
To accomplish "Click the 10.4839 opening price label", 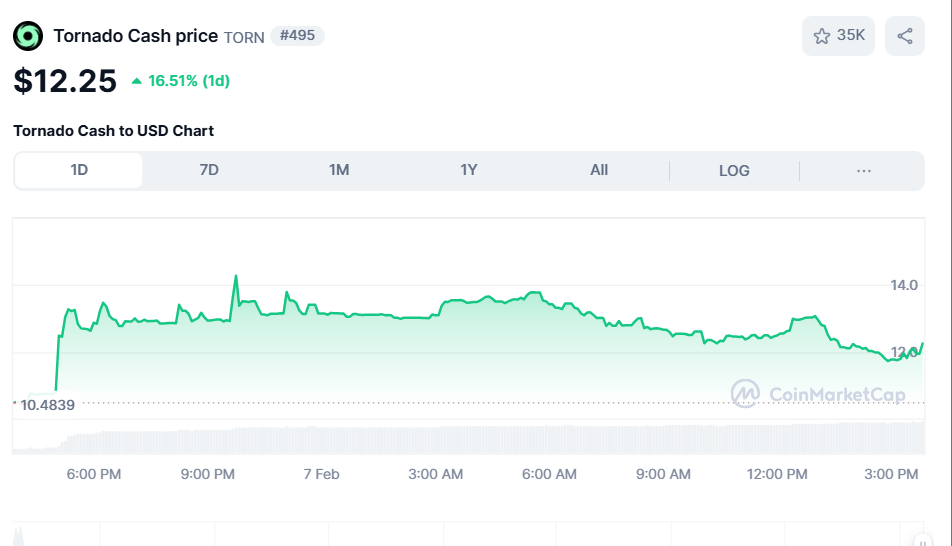I will (x=47, y=405).
